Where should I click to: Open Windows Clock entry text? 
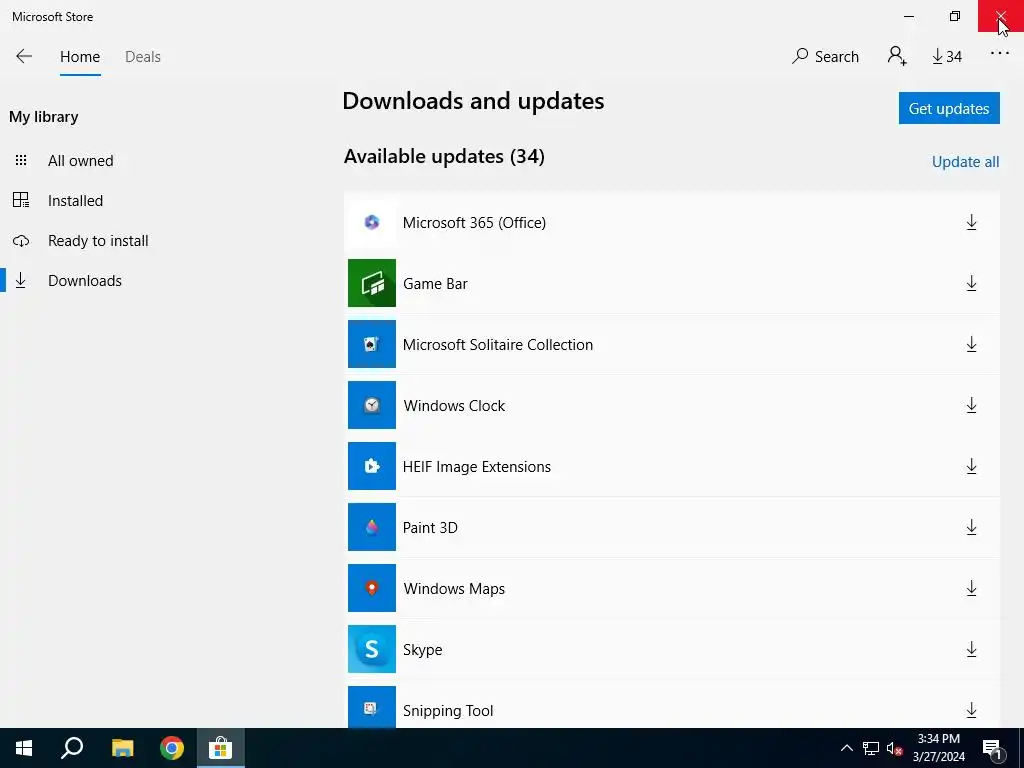[454, 406]
